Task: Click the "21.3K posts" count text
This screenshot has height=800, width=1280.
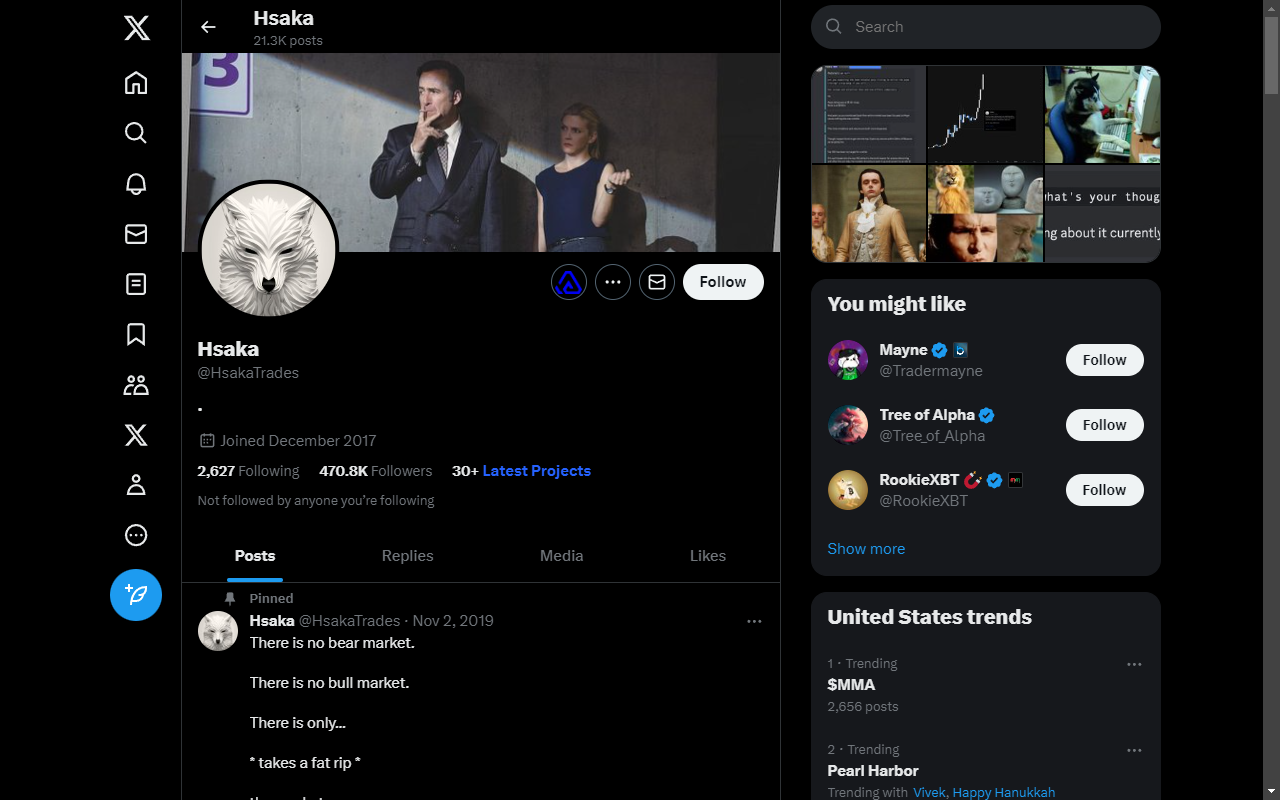Action: [x=288, y=41]
